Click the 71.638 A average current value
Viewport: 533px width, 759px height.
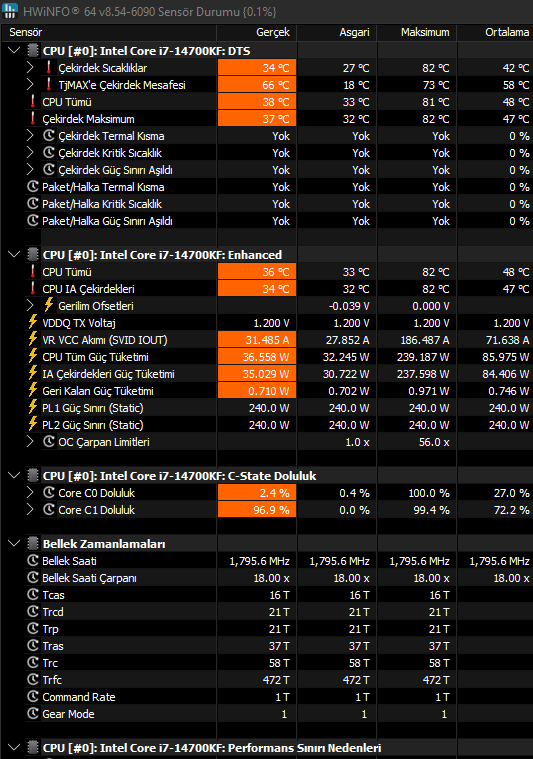tap(507, 340)
